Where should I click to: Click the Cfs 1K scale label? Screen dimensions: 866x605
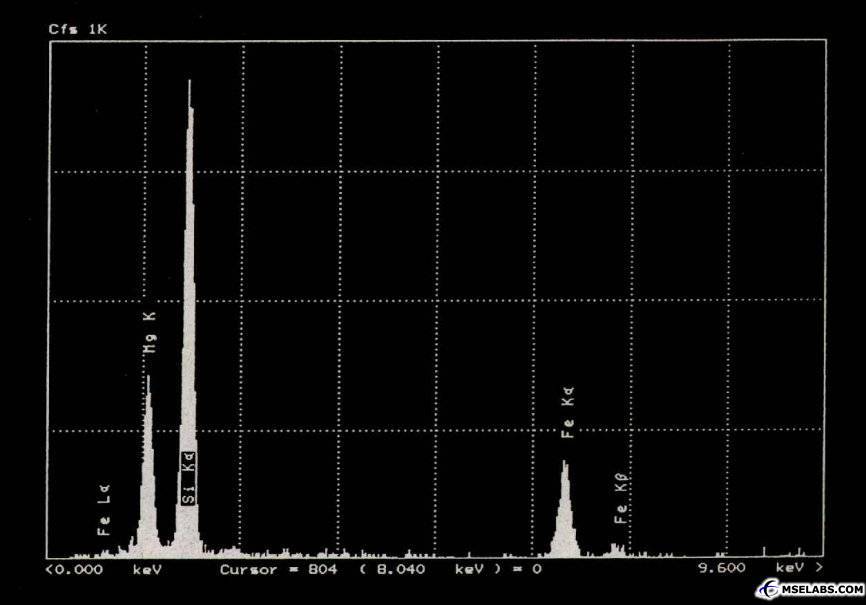[x=77, y=29]
